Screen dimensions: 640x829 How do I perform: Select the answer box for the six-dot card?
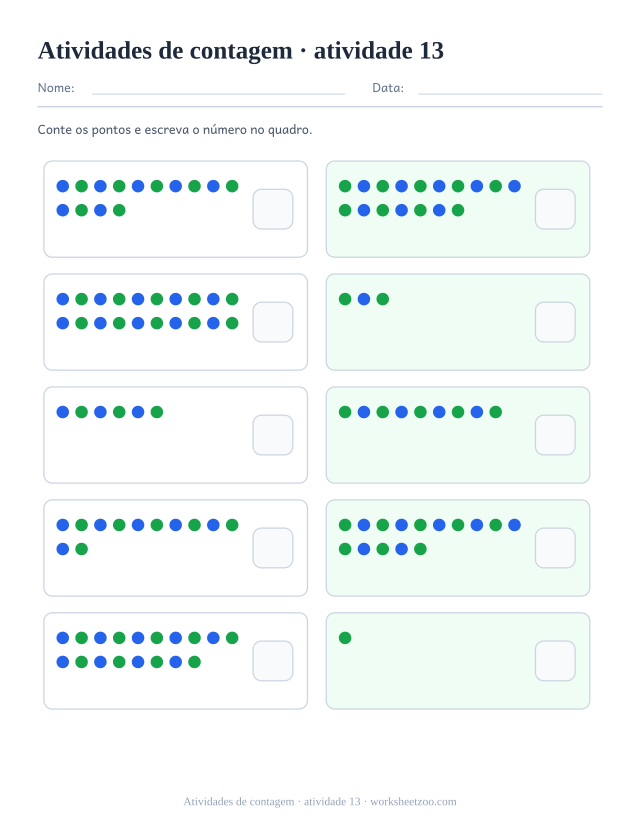pyautogui.click(x=273, y=435)
